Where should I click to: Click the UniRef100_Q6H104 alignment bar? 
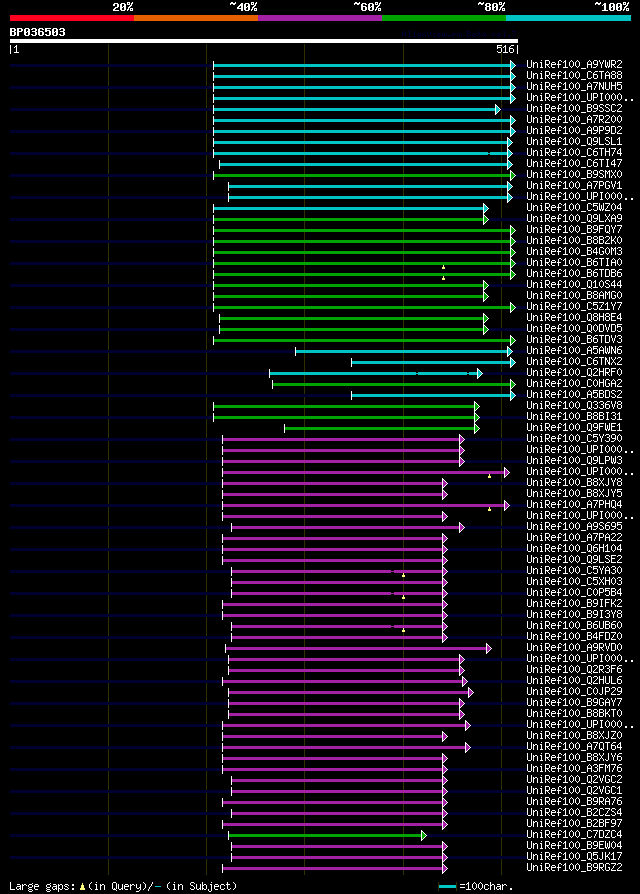pos(335,550)
